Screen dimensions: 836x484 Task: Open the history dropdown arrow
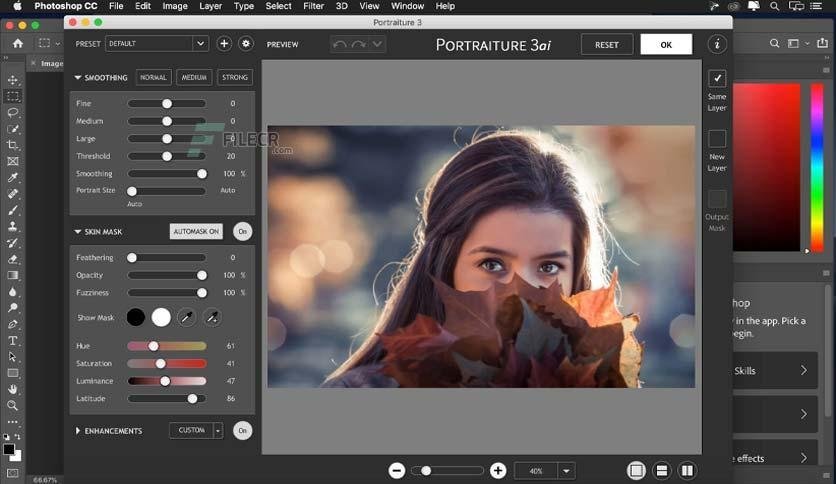[x=377, y=44]
